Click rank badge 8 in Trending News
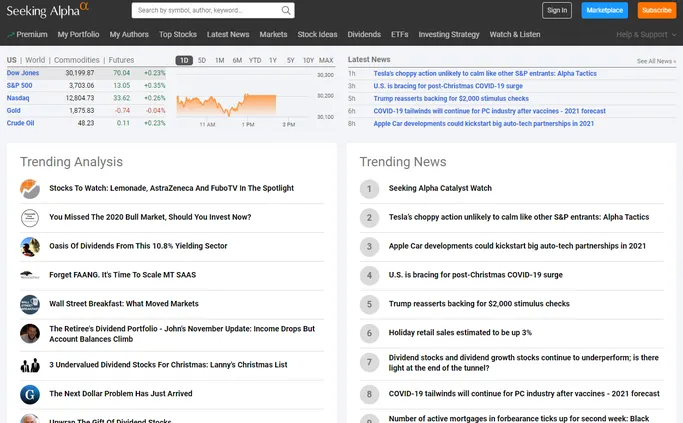 369,394
